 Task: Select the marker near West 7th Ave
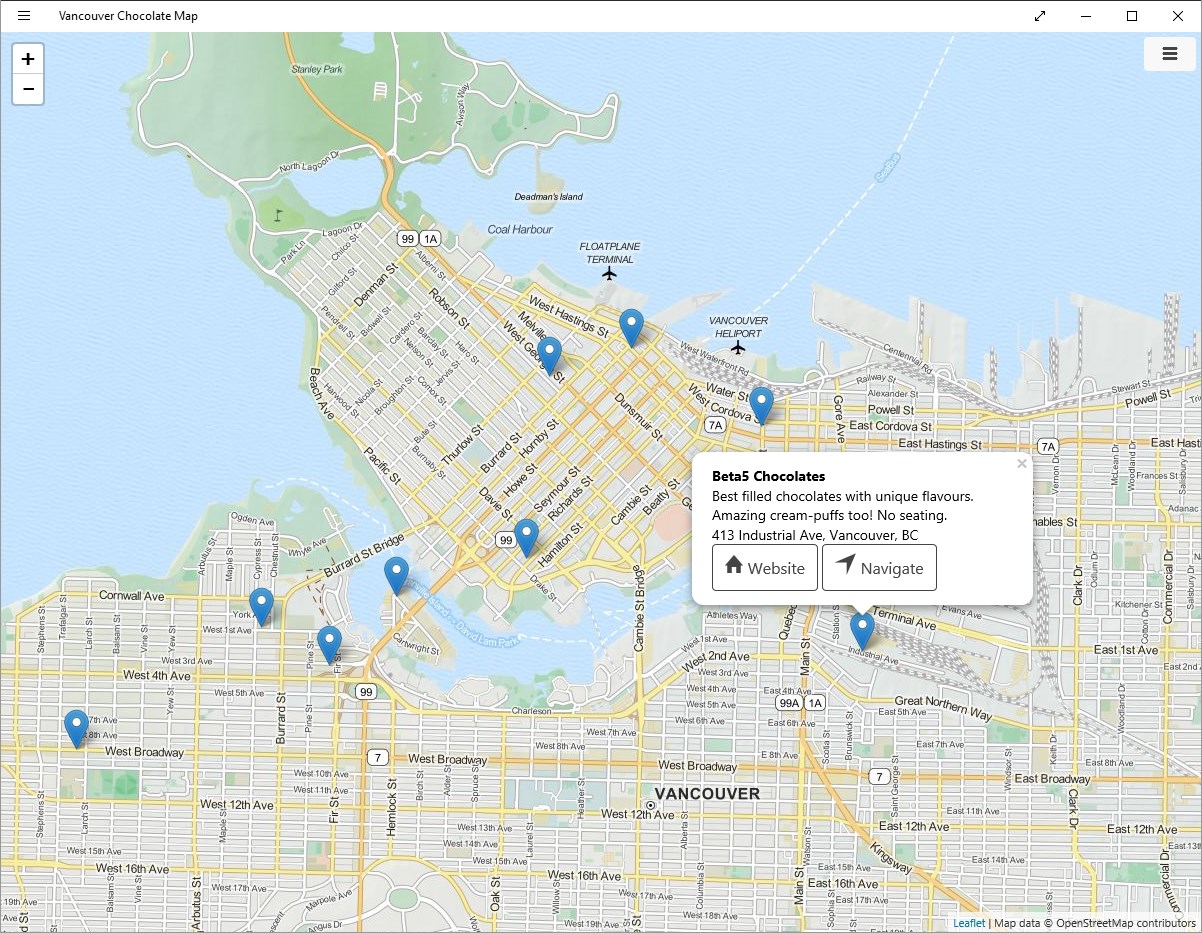click(76, 729)
